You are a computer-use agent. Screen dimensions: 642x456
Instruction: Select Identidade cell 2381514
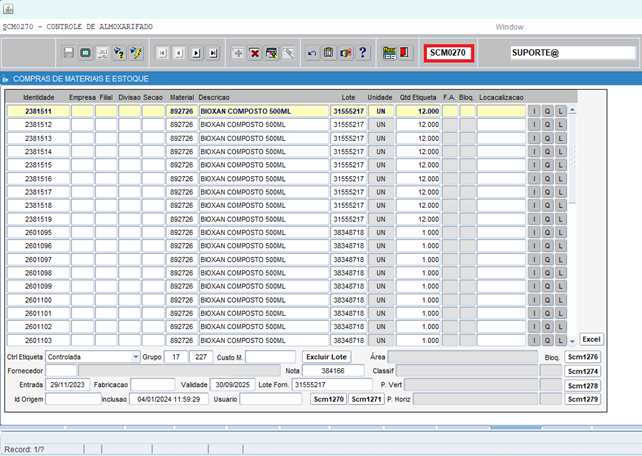tap(38, 151)
